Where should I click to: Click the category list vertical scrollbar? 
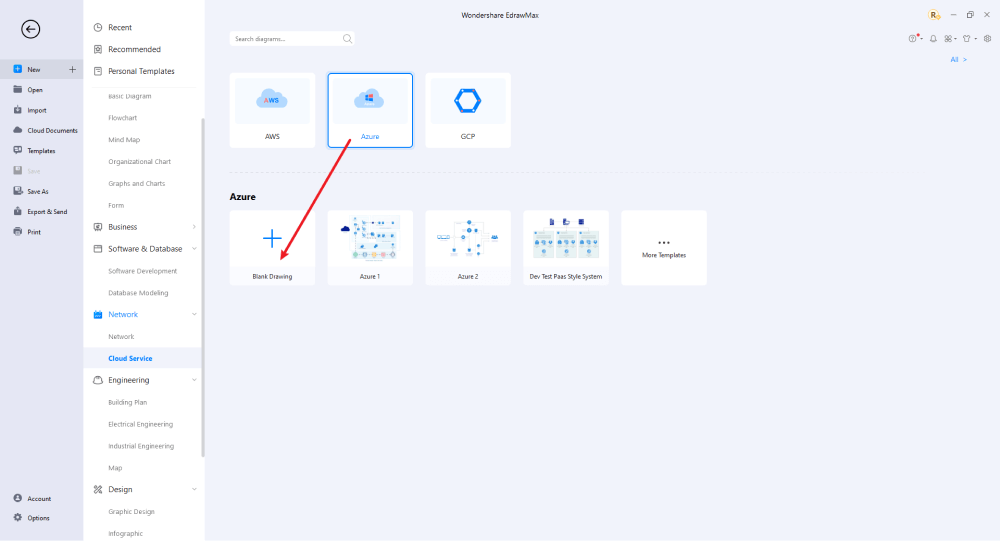[203, 287]
